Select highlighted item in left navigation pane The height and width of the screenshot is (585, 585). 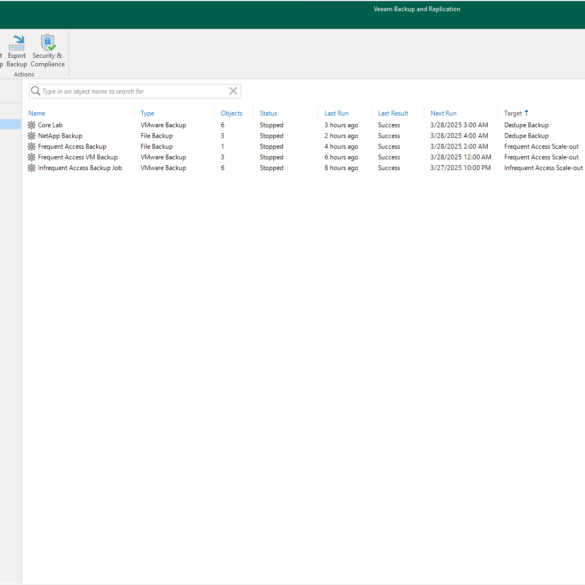pos(10,124)
